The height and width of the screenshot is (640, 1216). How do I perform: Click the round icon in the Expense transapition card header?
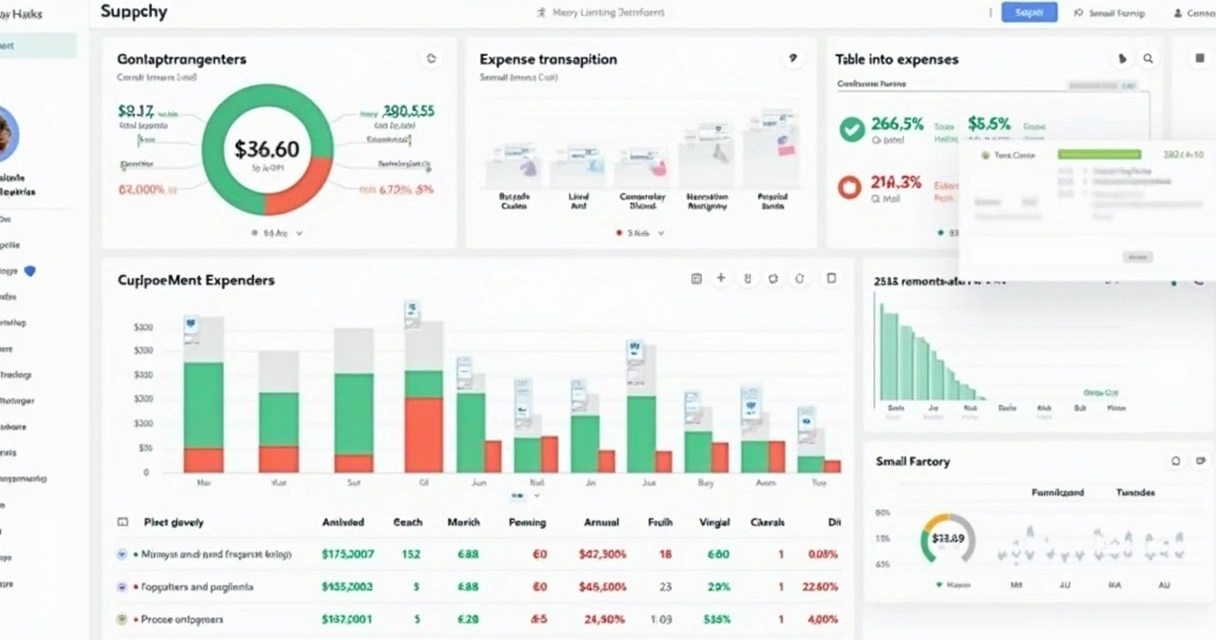(x=792, y=59)
